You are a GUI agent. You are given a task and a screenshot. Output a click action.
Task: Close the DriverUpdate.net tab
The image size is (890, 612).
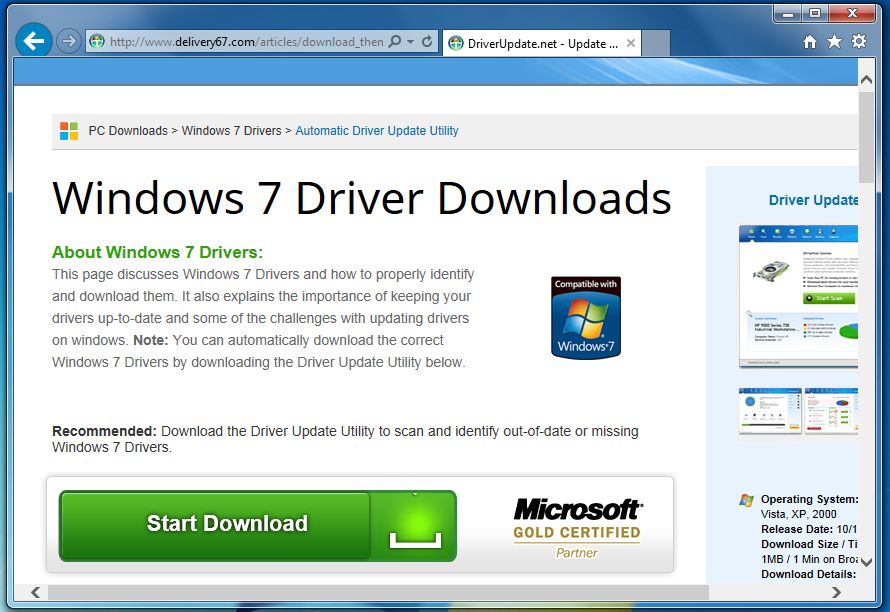click(x=631, y=43)
